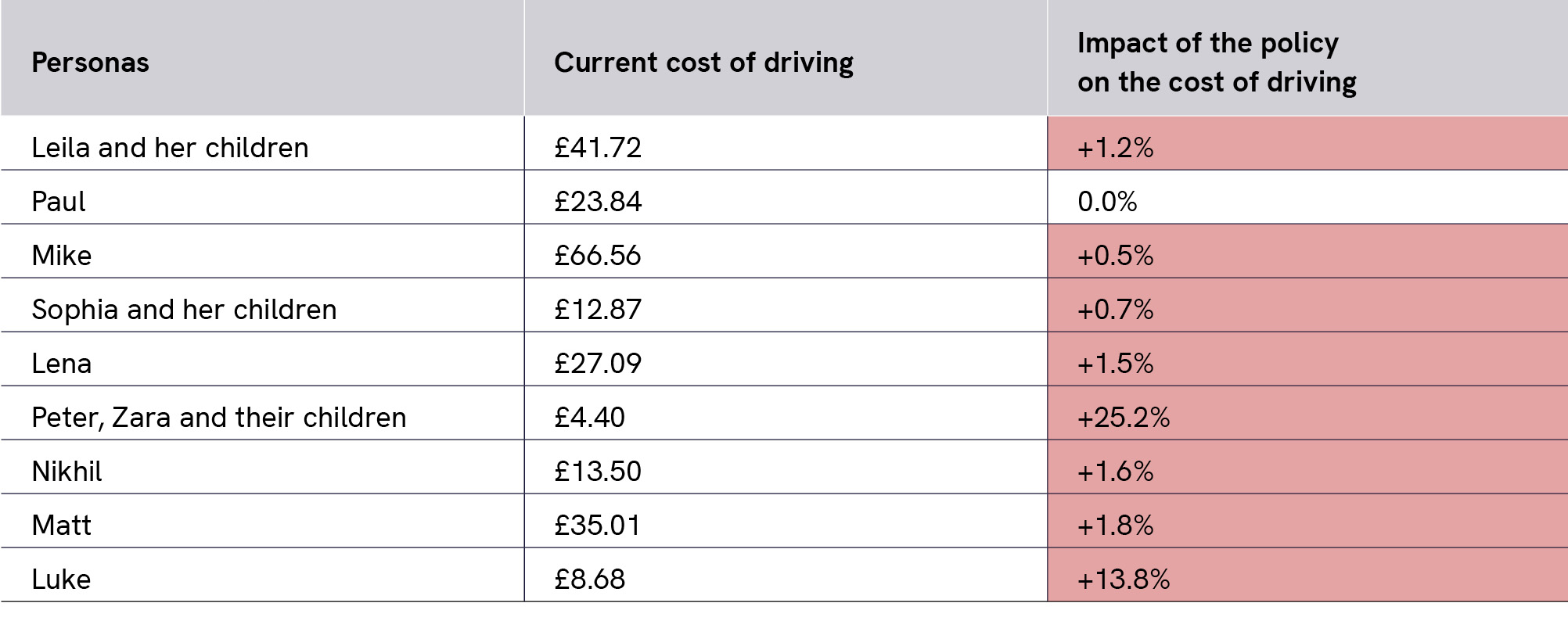
Task: Click the Paul persona cell
Action: (59, 202)
